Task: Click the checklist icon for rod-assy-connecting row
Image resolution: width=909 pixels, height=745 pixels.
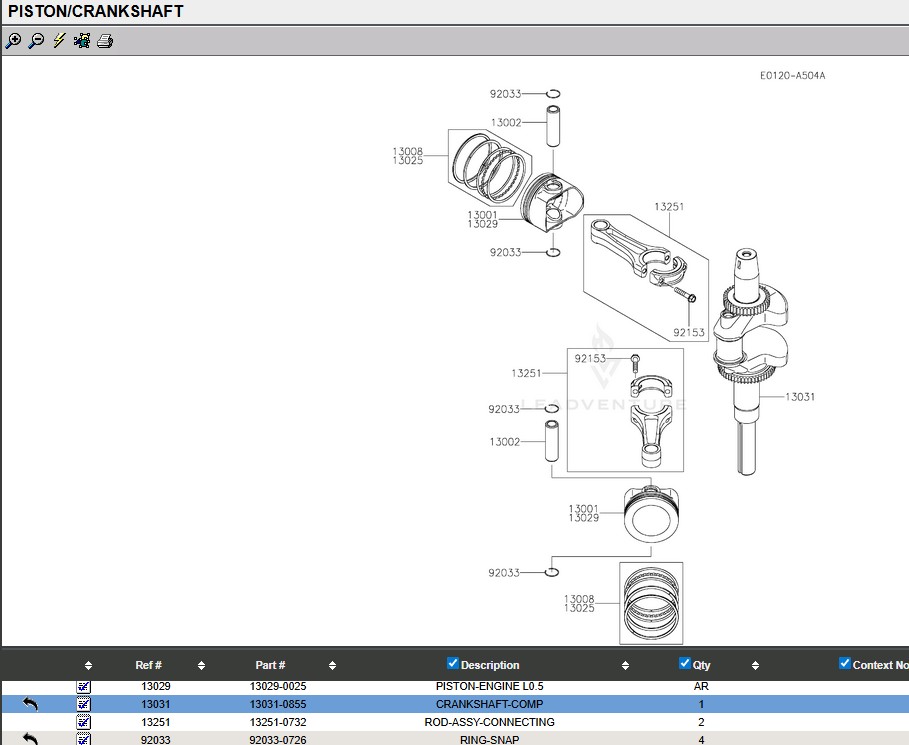Action: [84, 721]
